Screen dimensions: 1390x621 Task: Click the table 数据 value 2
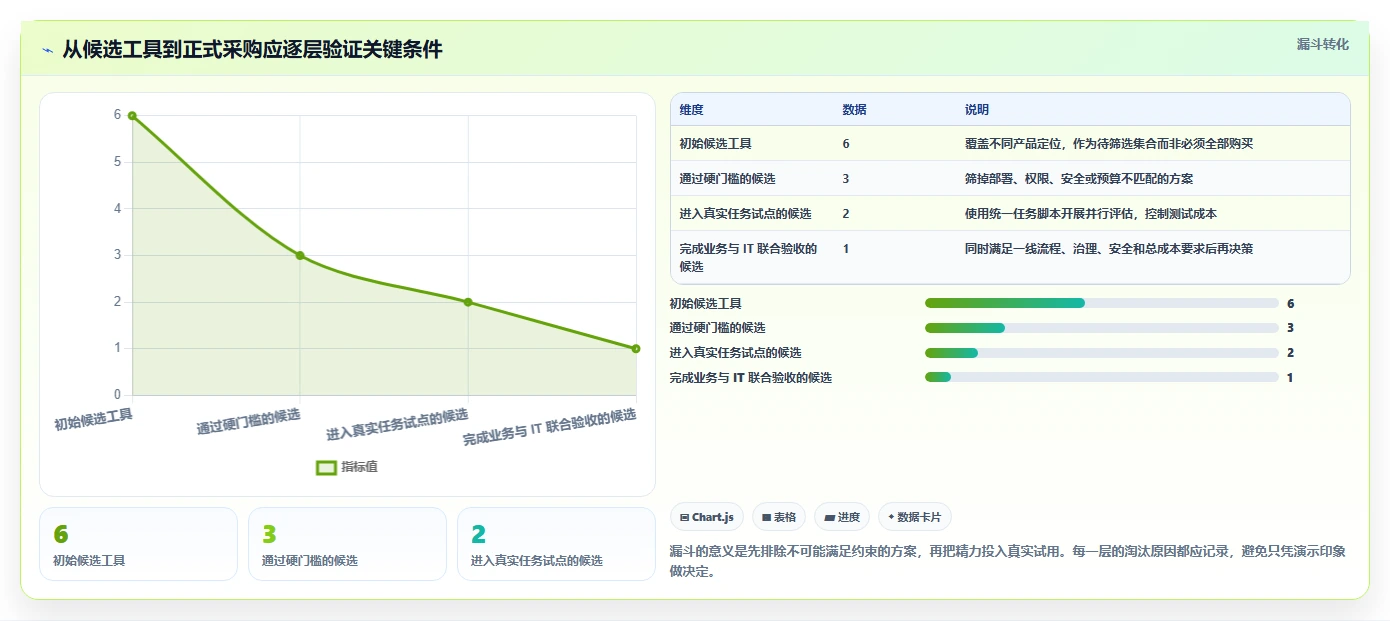846,214
